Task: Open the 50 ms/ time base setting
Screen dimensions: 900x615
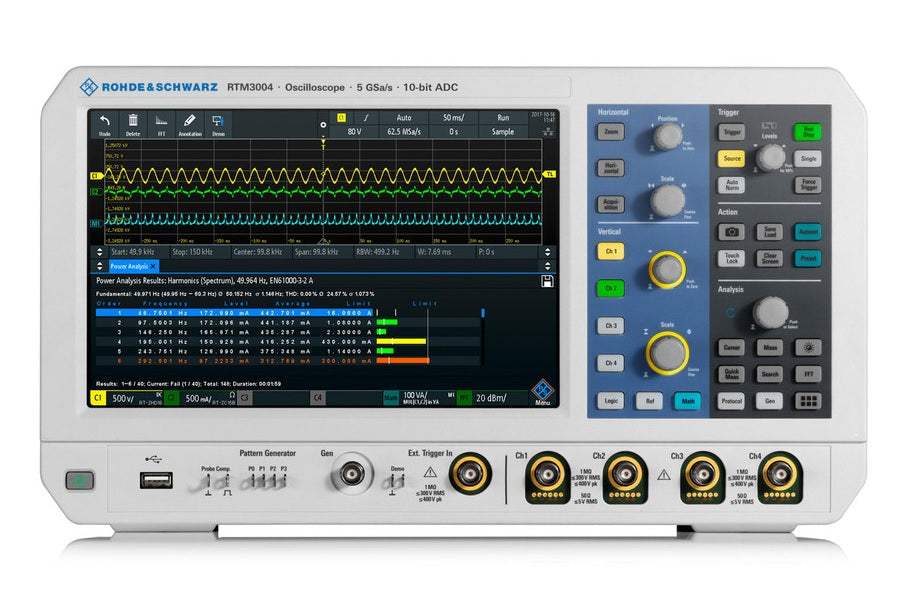Action: 453,117
